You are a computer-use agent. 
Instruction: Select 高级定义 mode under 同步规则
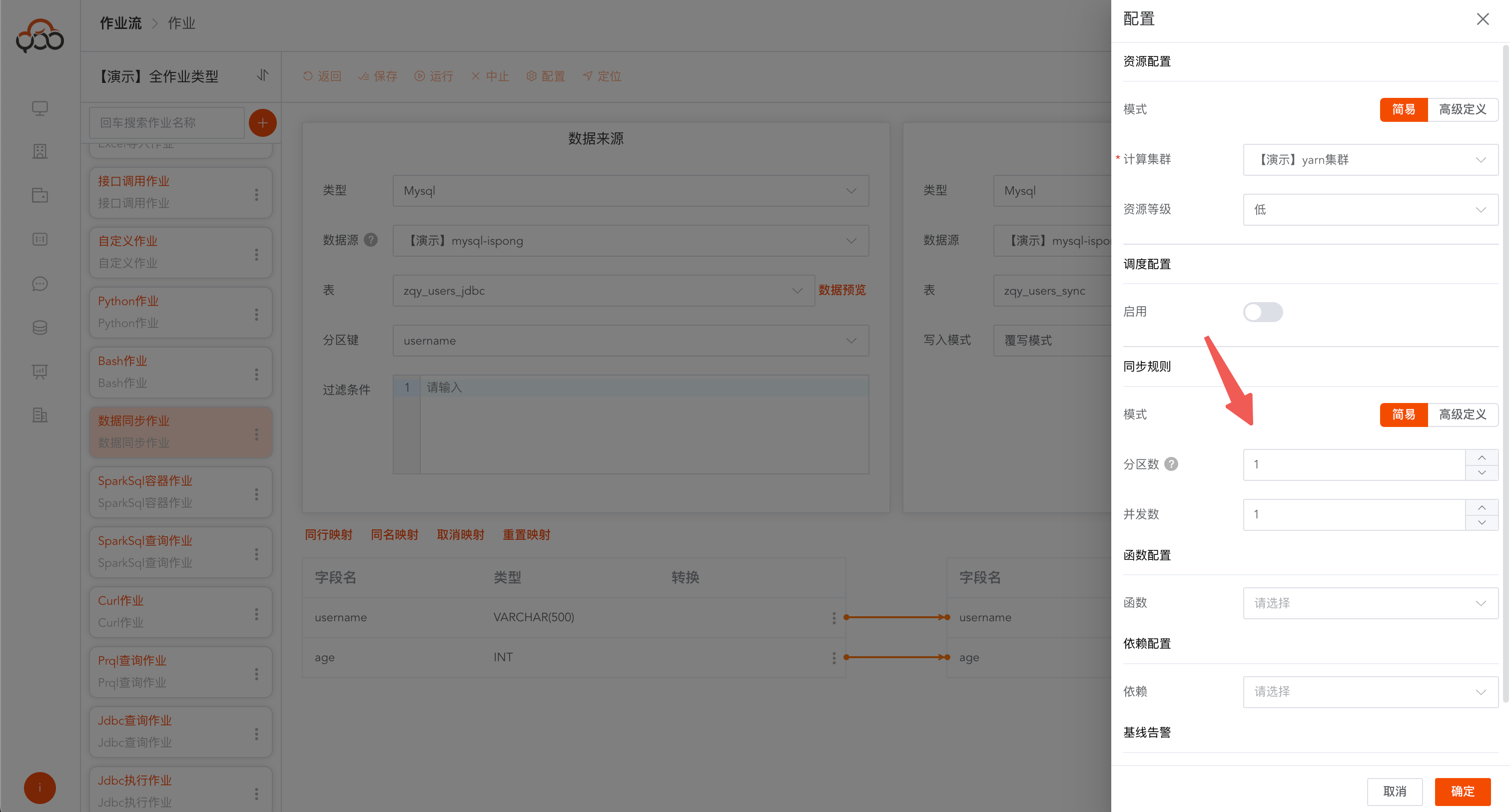[1462, 414]
